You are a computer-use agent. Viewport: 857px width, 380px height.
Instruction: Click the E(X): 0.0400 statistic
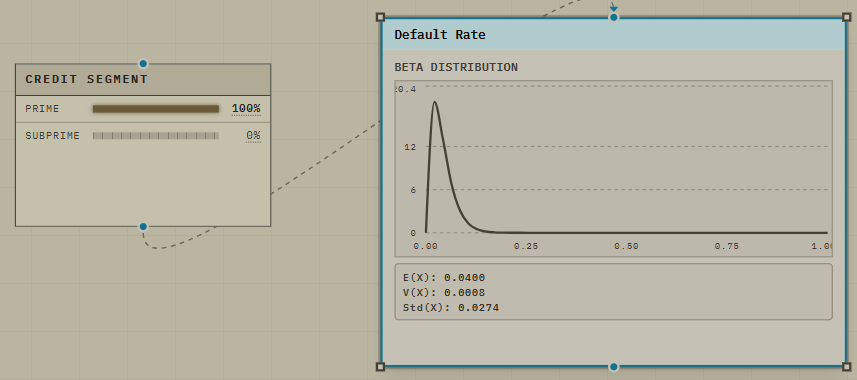point(444,278)
